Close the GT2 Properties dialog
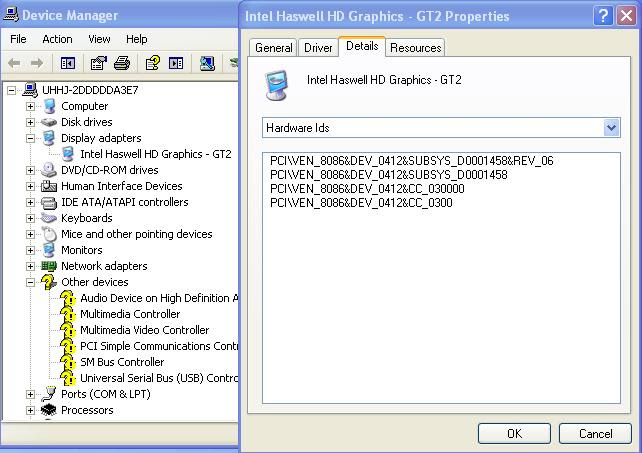 [626, 16]
